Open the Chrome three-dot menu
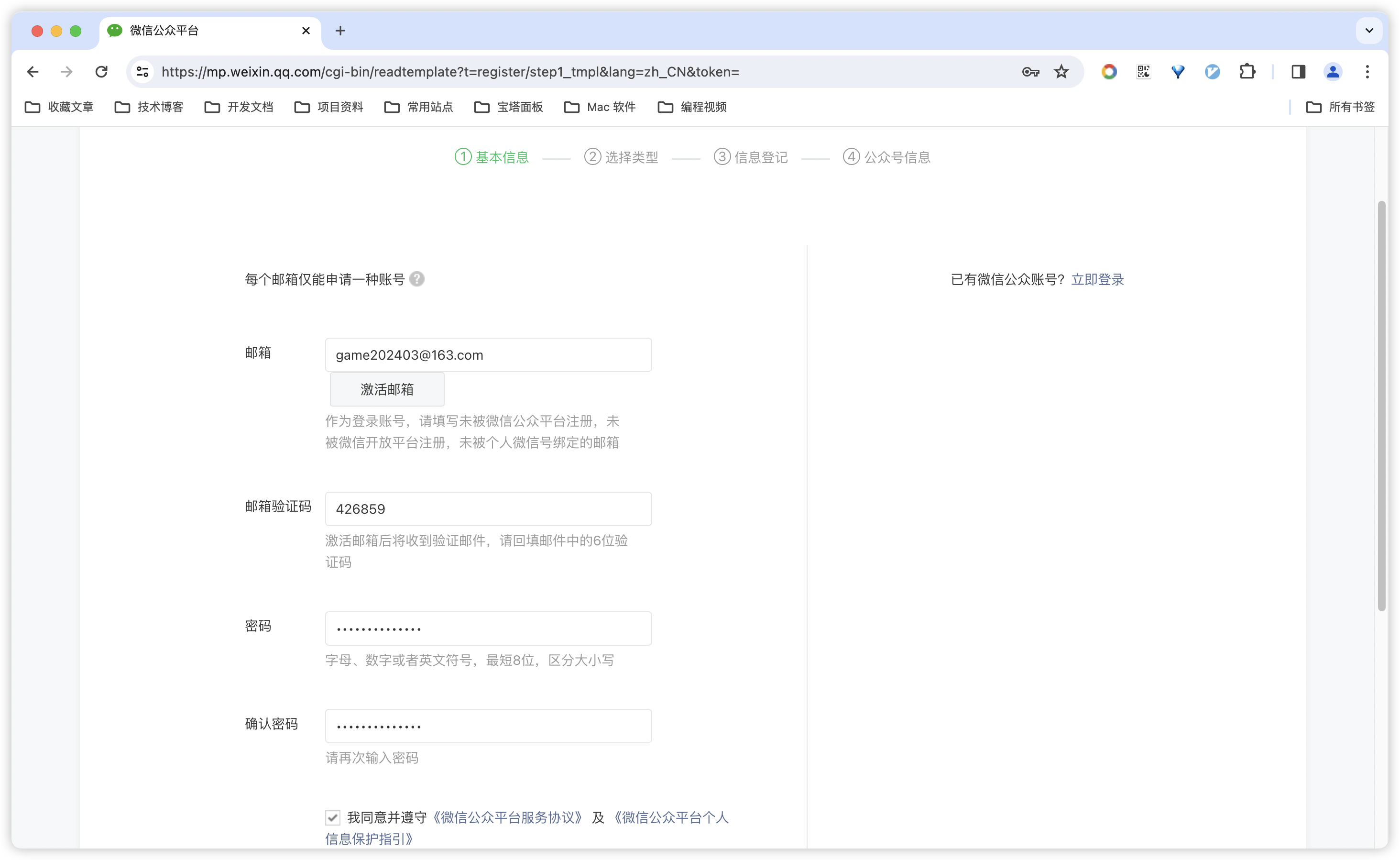Viewport: 1400px width, 860px height. tap(1367, 72)
